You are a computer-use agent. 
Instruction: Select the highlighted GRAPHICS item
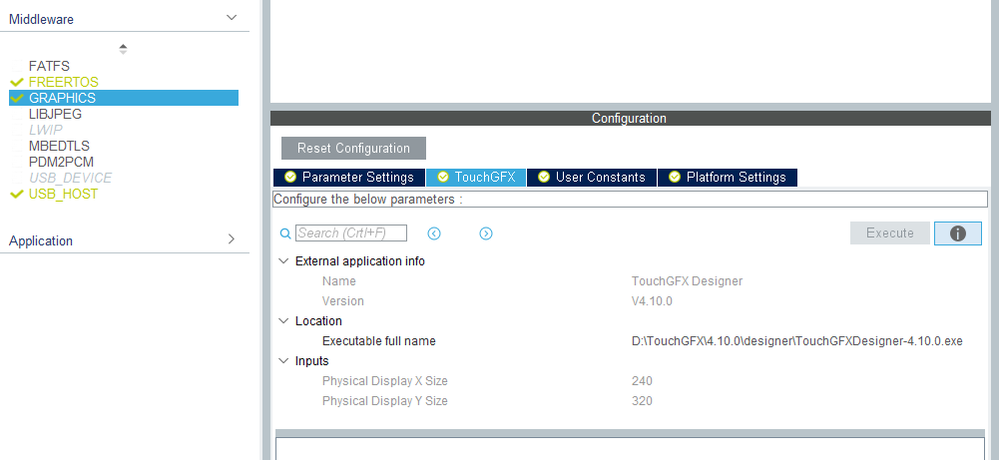124,98
